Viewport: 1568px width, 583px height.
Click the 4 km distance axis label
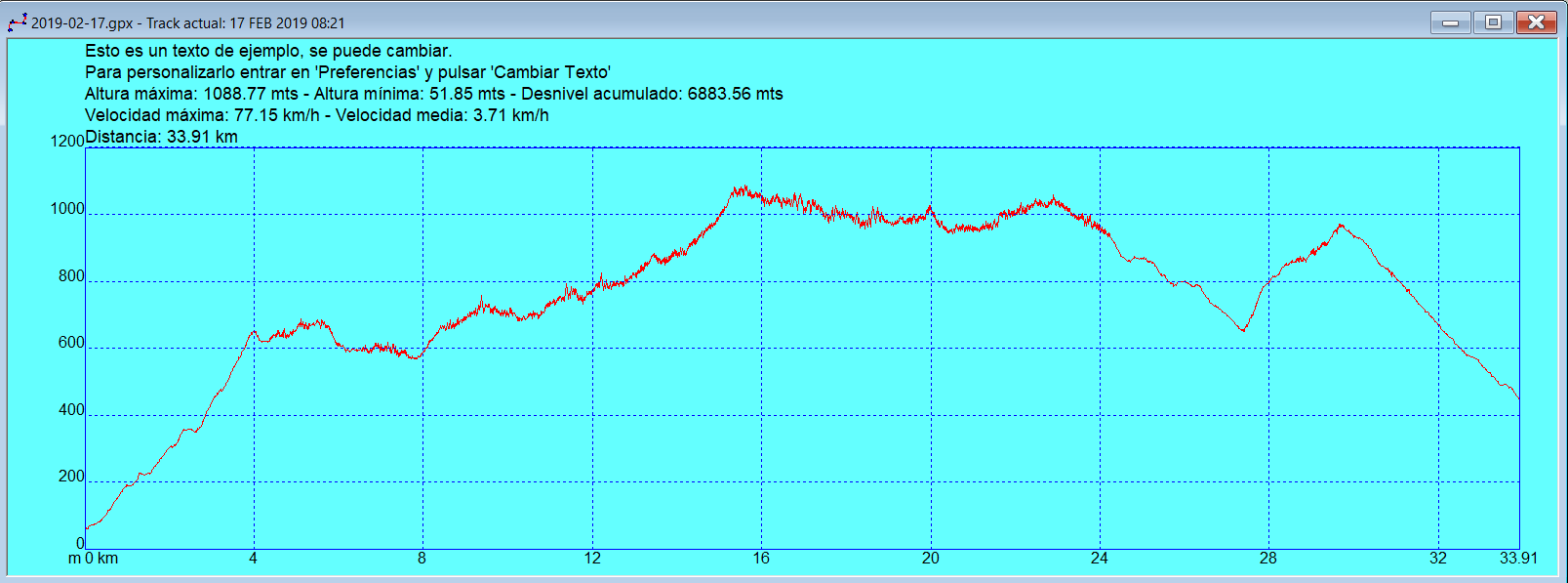[253, 559]
